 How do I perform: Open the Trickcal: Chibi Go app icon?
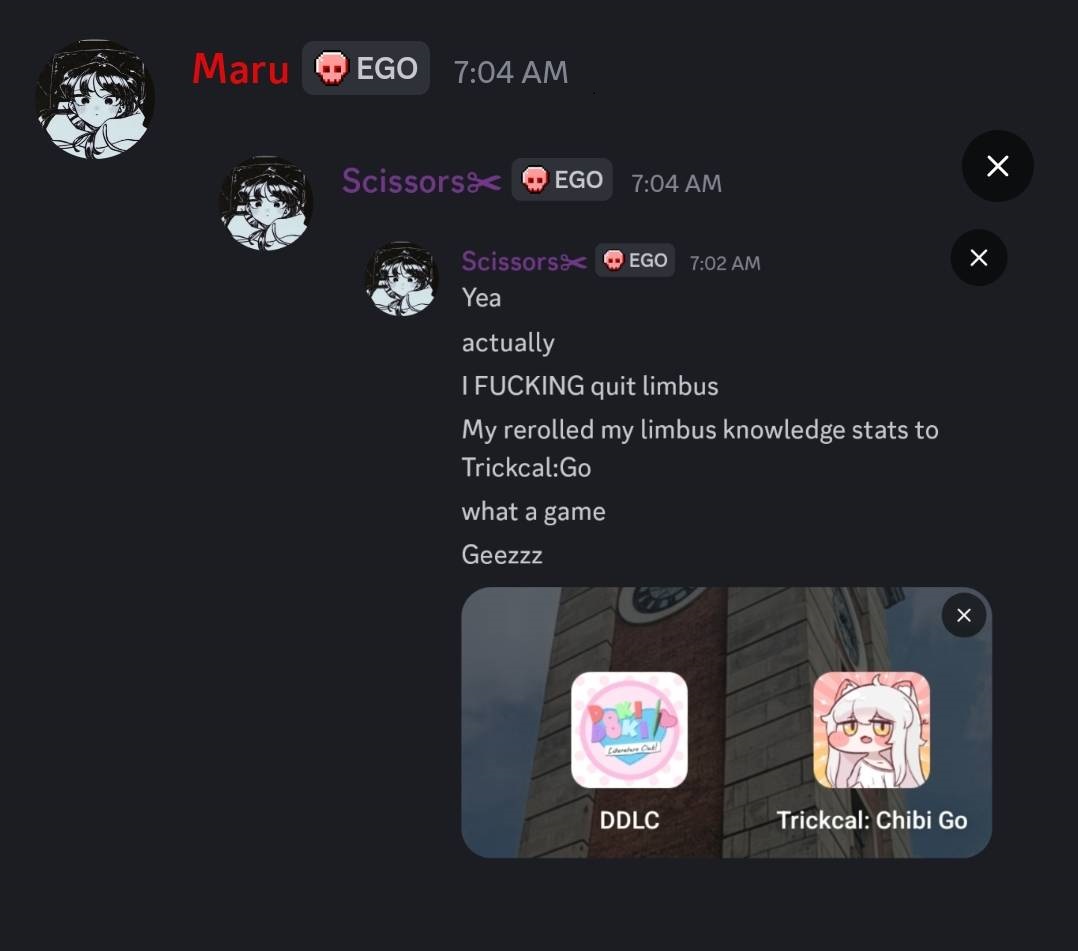(x=871, y=730)
